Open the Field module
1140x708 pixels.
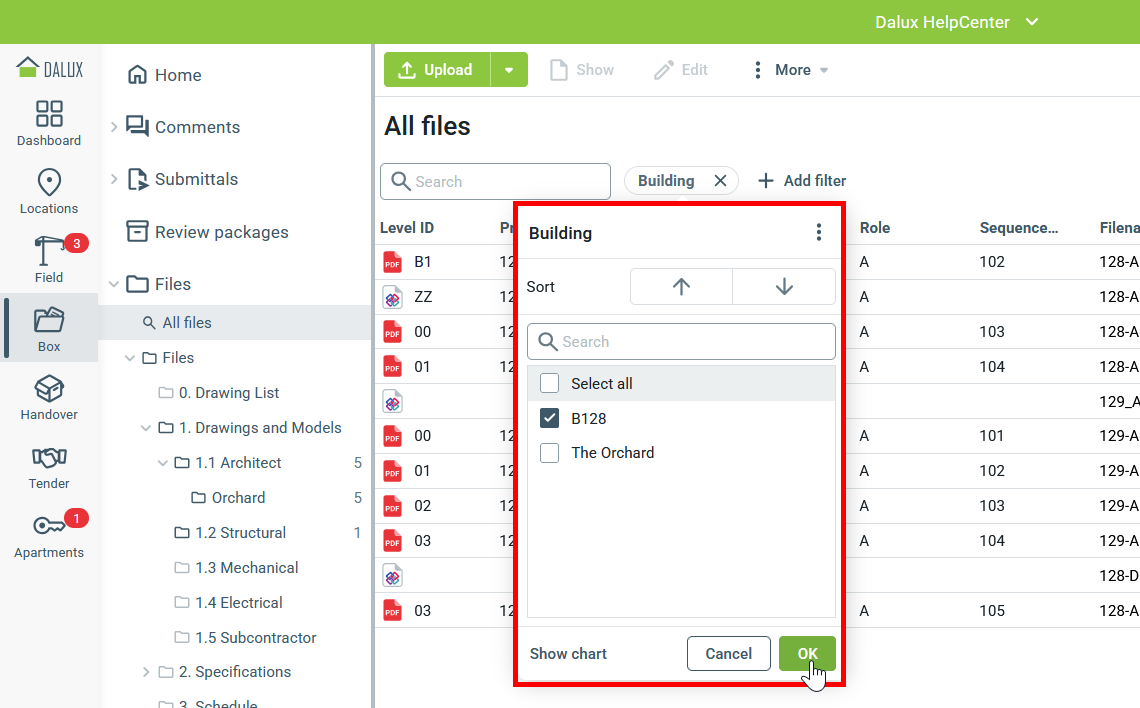[x=49, y=260]
